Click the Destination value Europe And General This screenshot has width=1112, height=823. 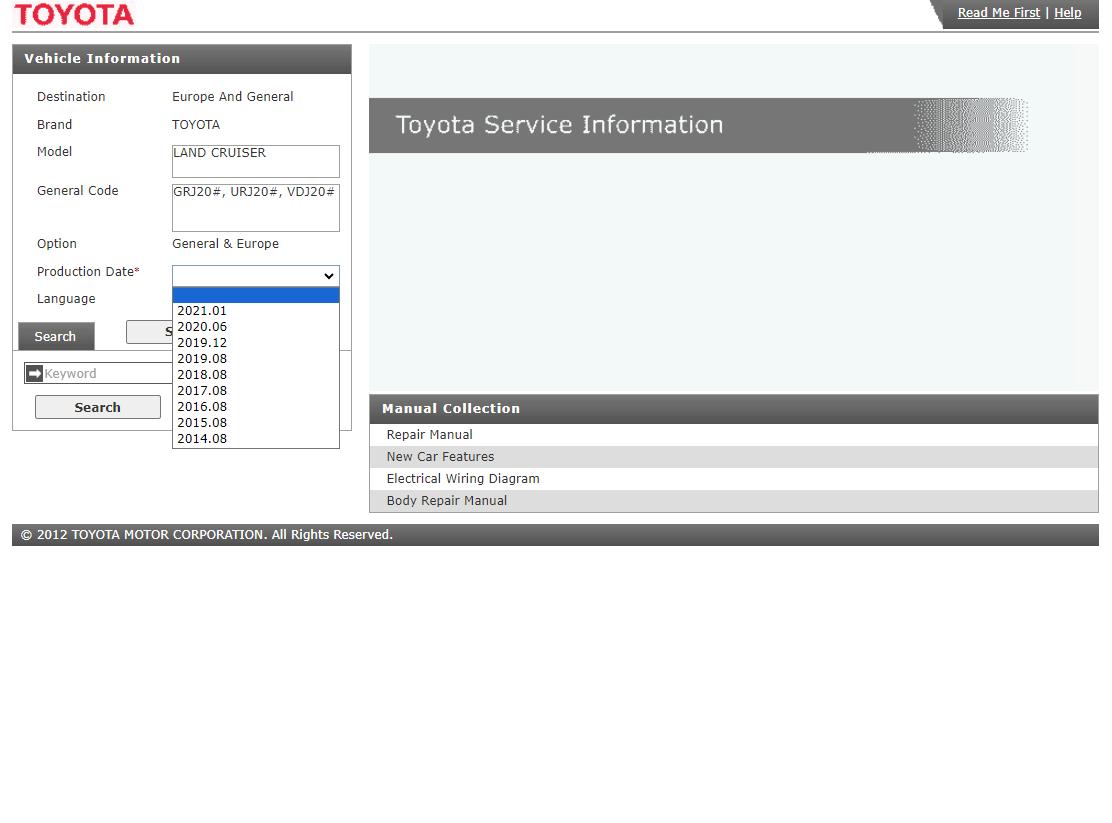point(233,96)
